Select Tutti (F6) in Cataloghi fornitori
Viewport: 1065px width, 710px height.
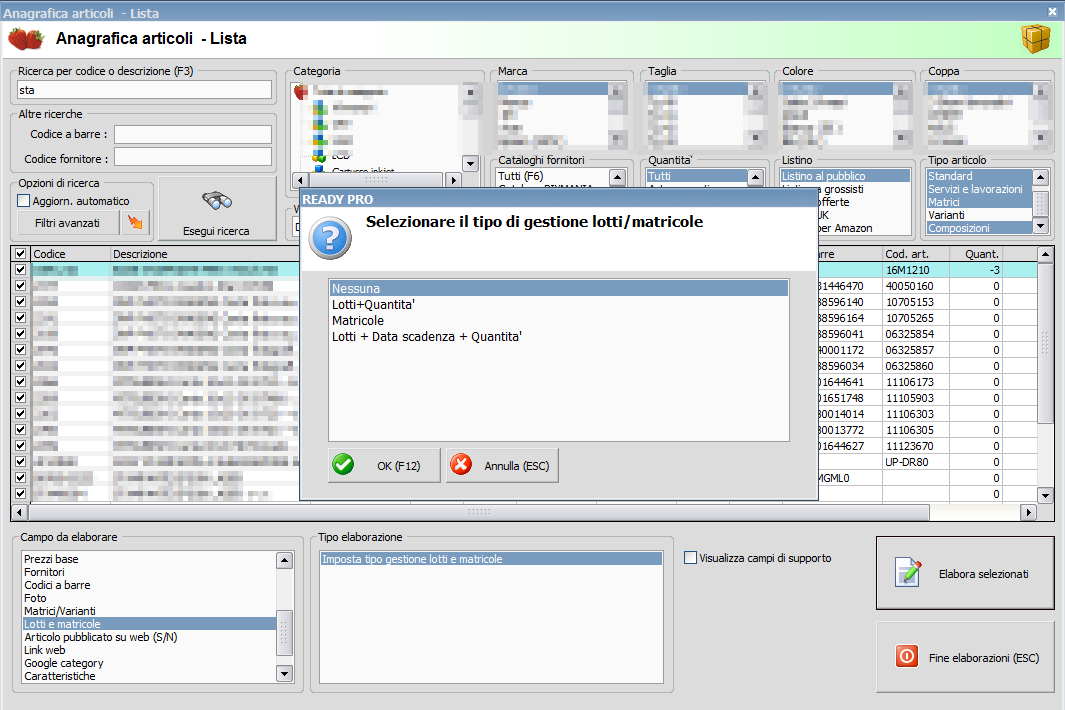click(x=553, y=176)
